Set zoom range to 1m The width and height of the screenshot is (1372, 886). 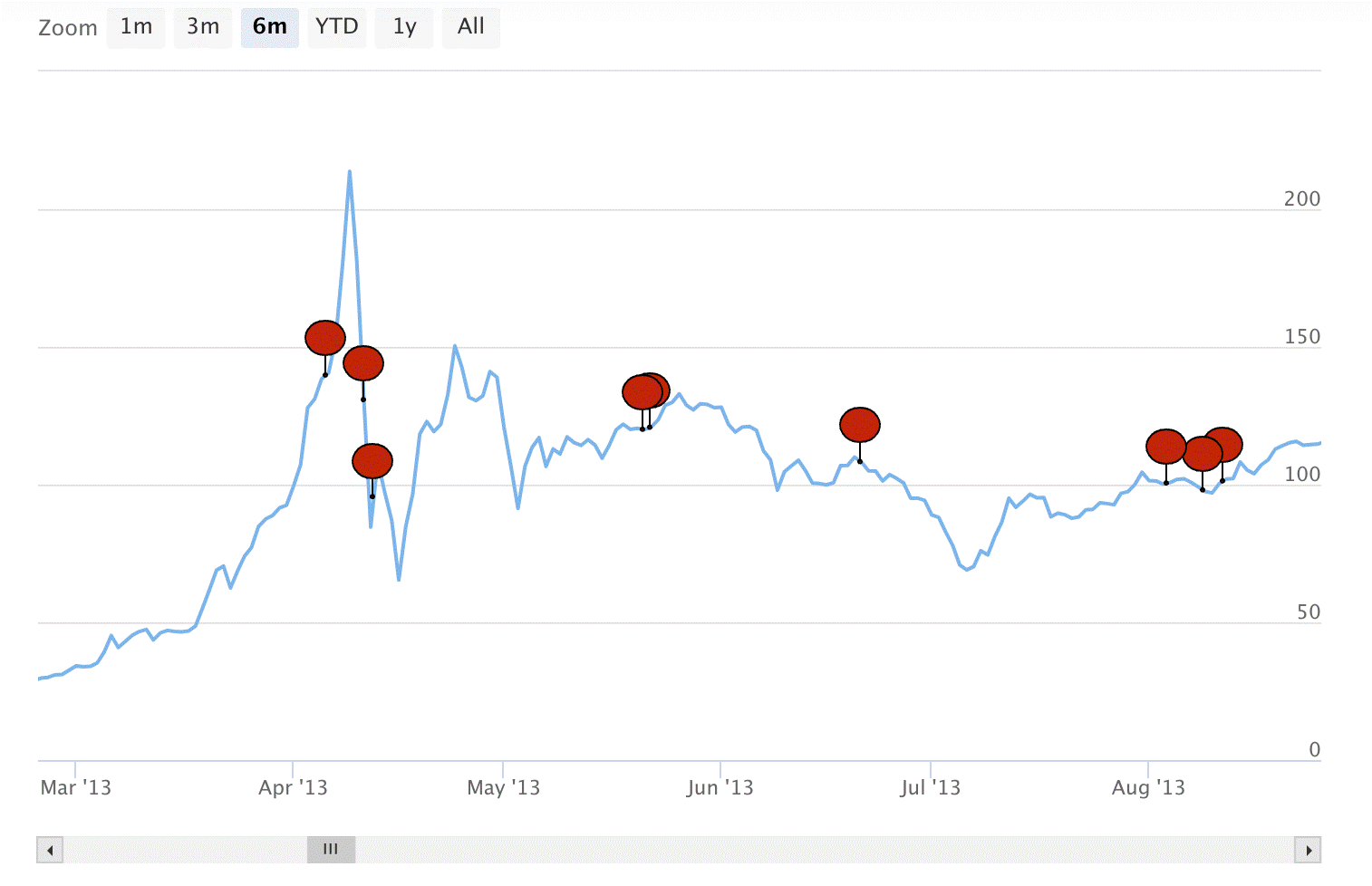pos(136,27)
